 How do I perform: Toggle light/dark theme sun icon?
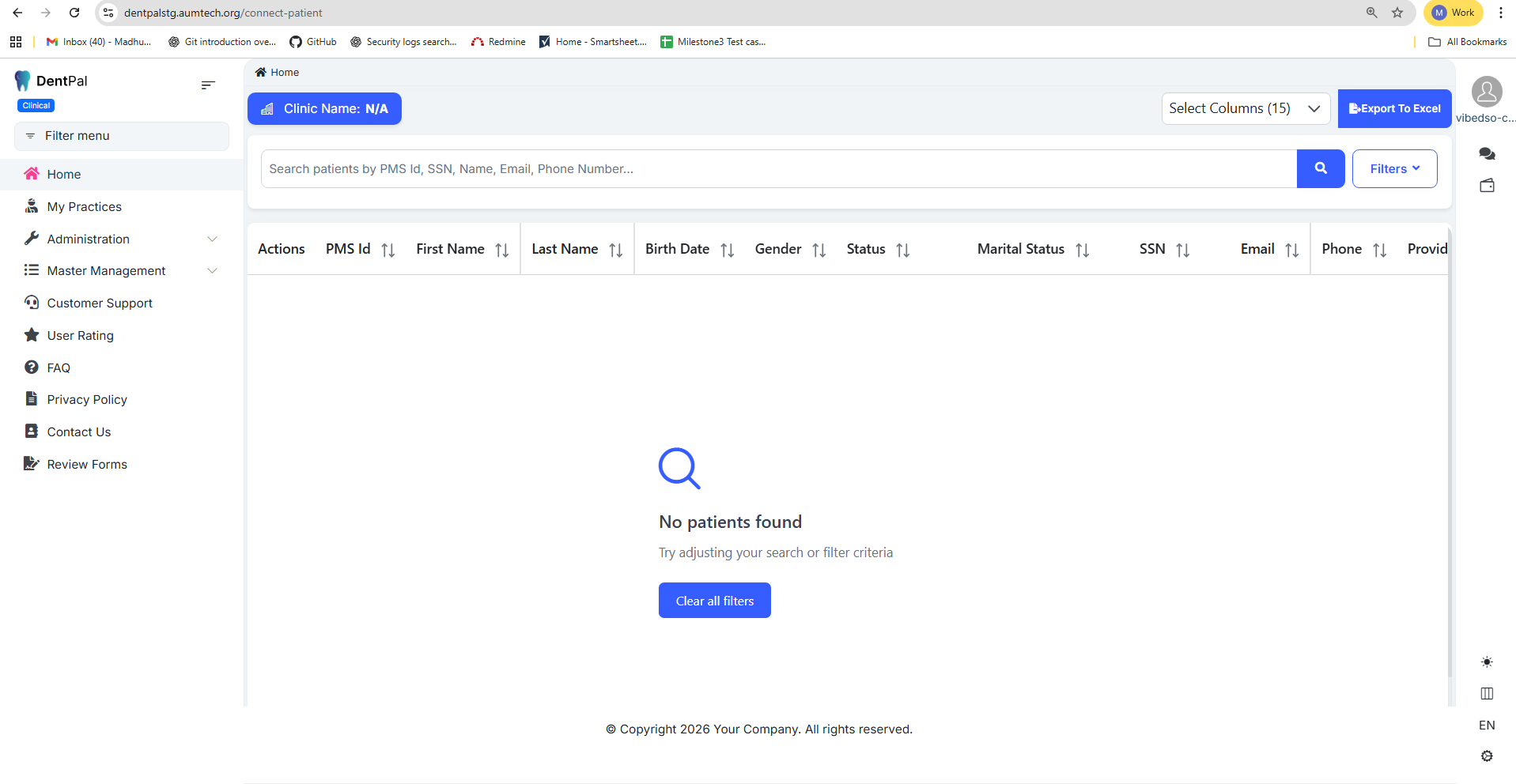click(x=1487, y=661)
